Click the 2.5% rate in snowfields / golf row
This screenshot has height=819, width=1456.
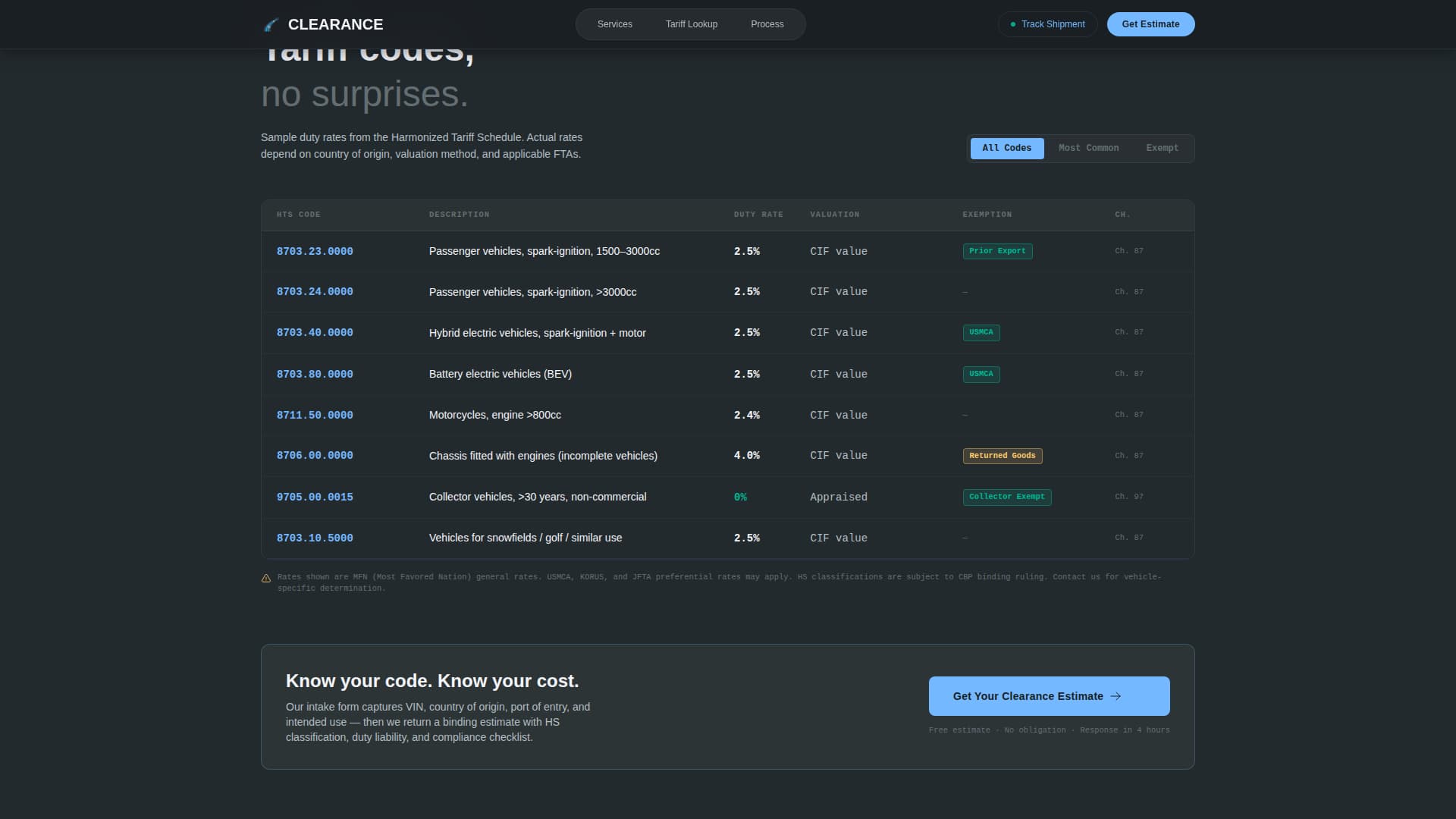click(747, 538)
